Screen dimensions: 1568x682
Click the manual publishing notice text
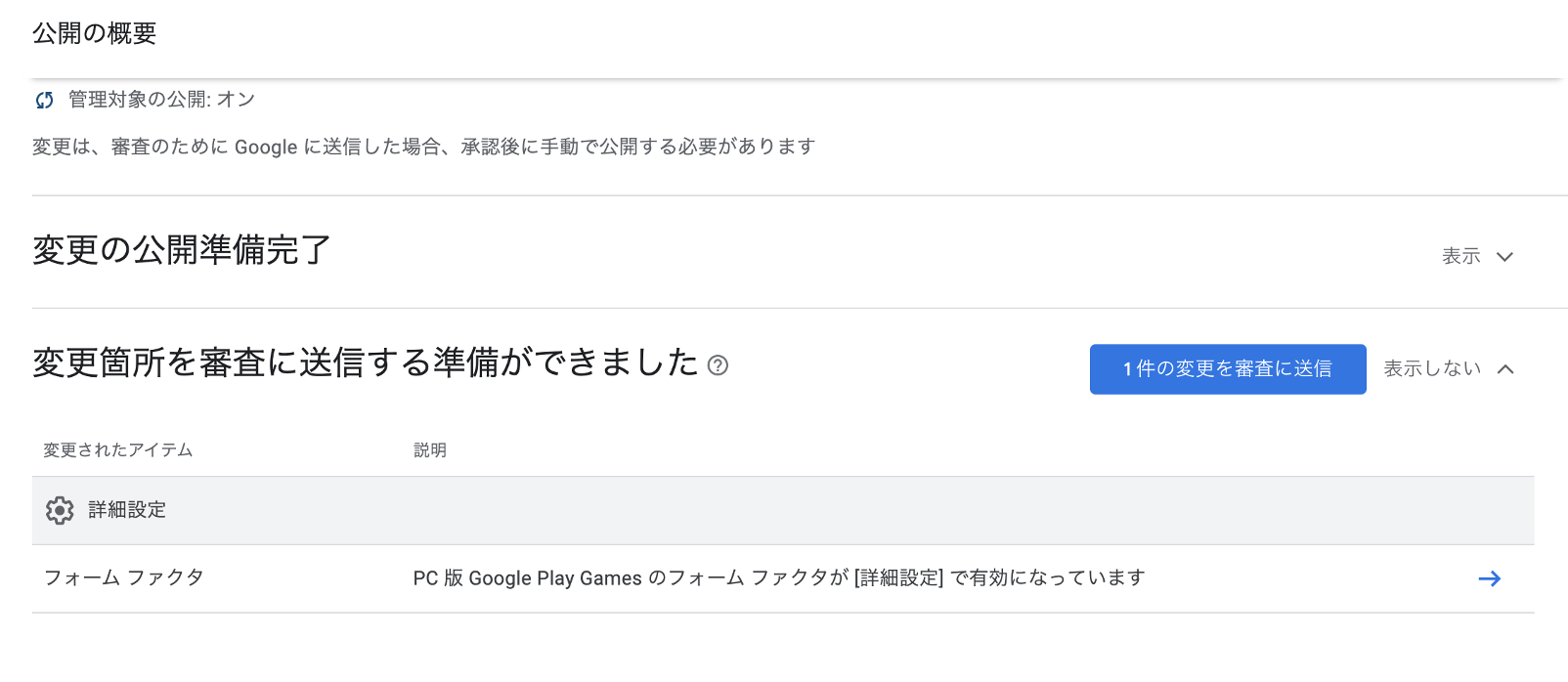pyautogui.click(x=423, y=147)
